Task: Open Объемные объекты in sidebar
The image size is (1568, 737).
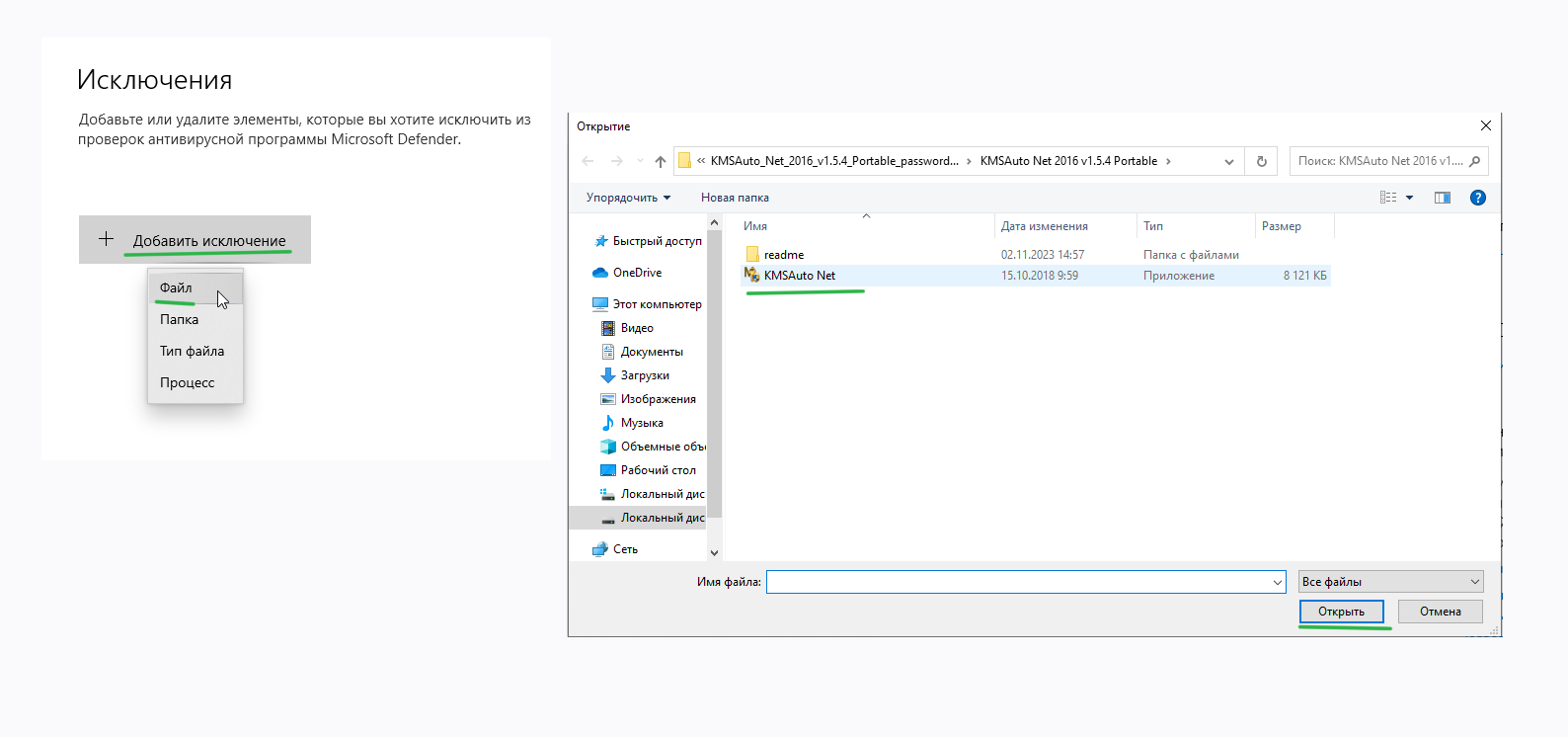Action: click(653, 447)
